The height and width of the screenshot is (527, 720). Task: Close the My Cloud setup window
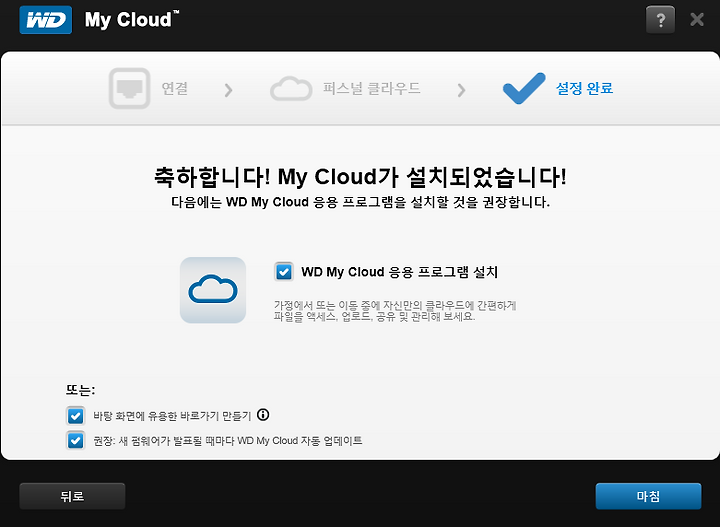[x=697, y=19]
